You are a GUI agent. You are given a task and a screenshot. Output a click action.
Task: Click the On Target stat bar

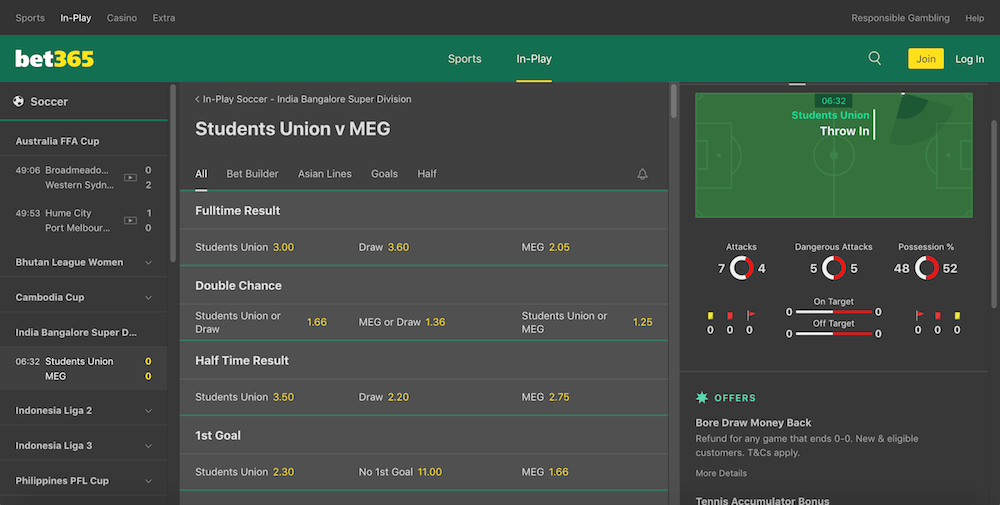pos(834,312)
